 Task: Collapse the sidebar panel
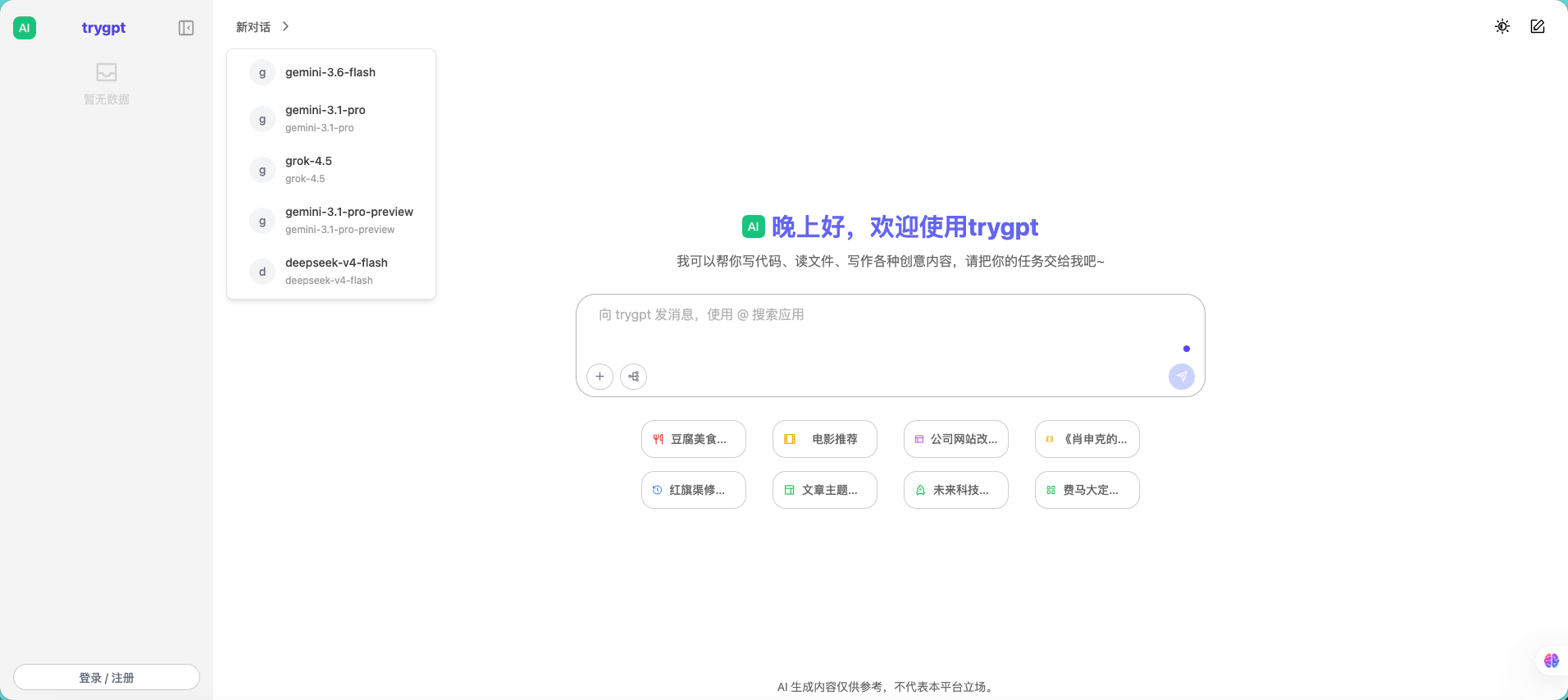coord(186,28)
